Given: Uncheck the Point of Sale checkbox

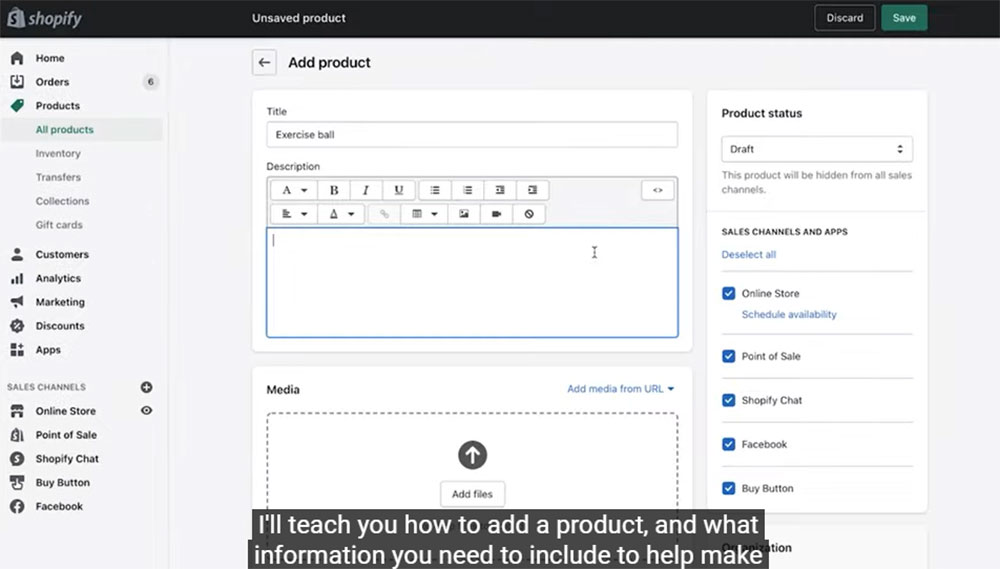Looking at the screenshot, I should pos(728,356).
